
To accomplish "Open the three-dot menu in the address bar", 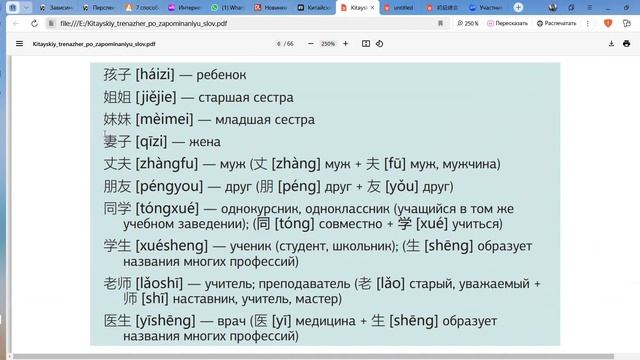I will (x=588, y=24).
